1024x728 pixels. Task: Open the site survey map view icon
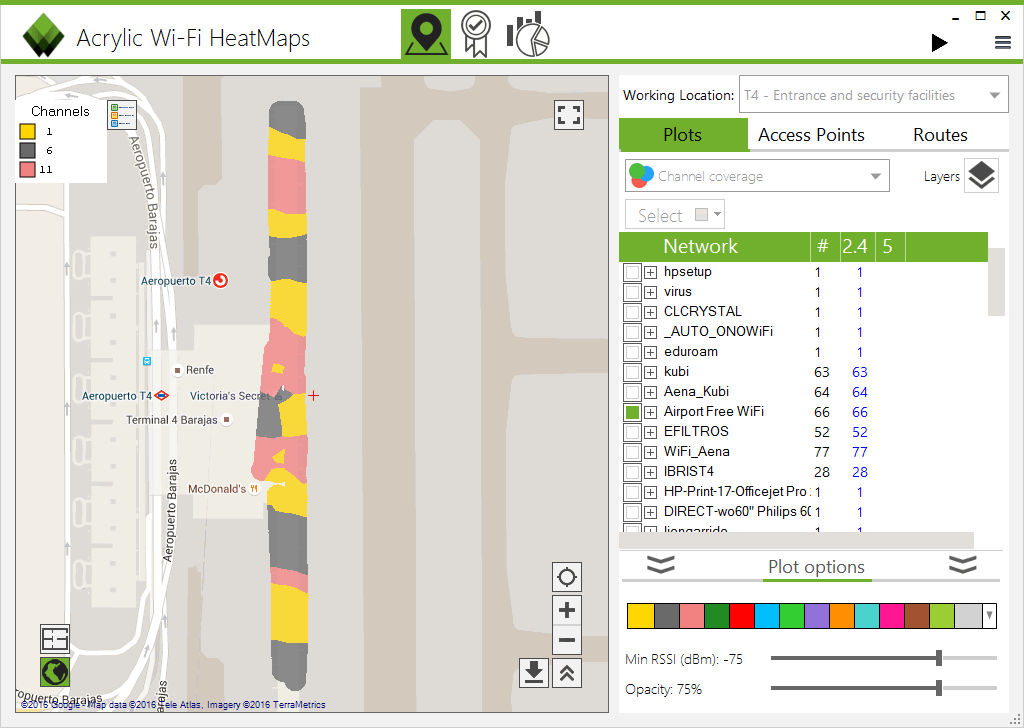(426, 34)
